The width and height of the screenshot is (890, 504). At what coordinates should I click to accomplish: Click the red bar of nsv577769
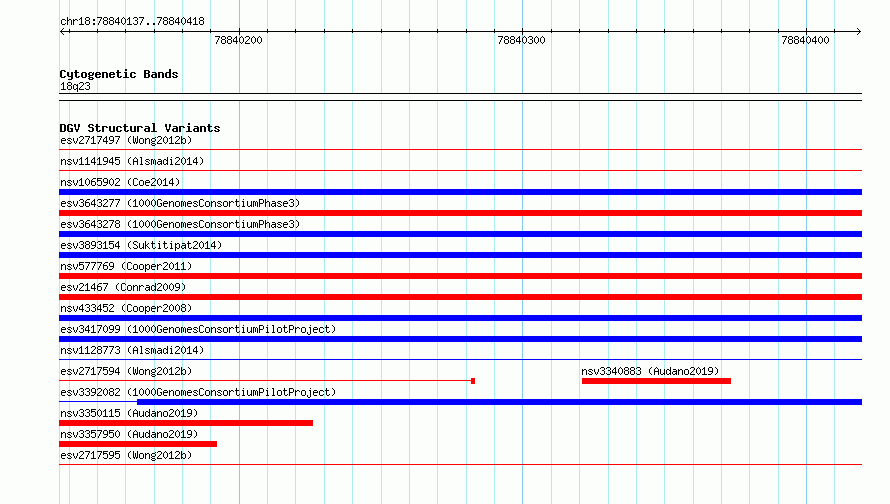[460, 276]
